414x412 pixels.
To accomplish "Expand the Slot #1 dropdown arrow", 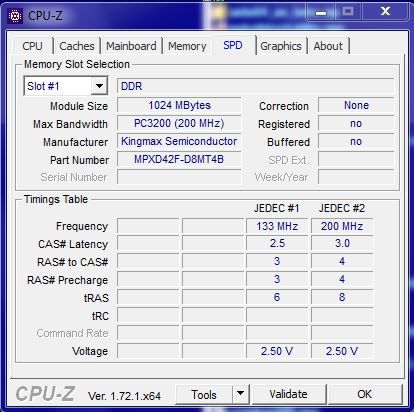I will (99, 86).
